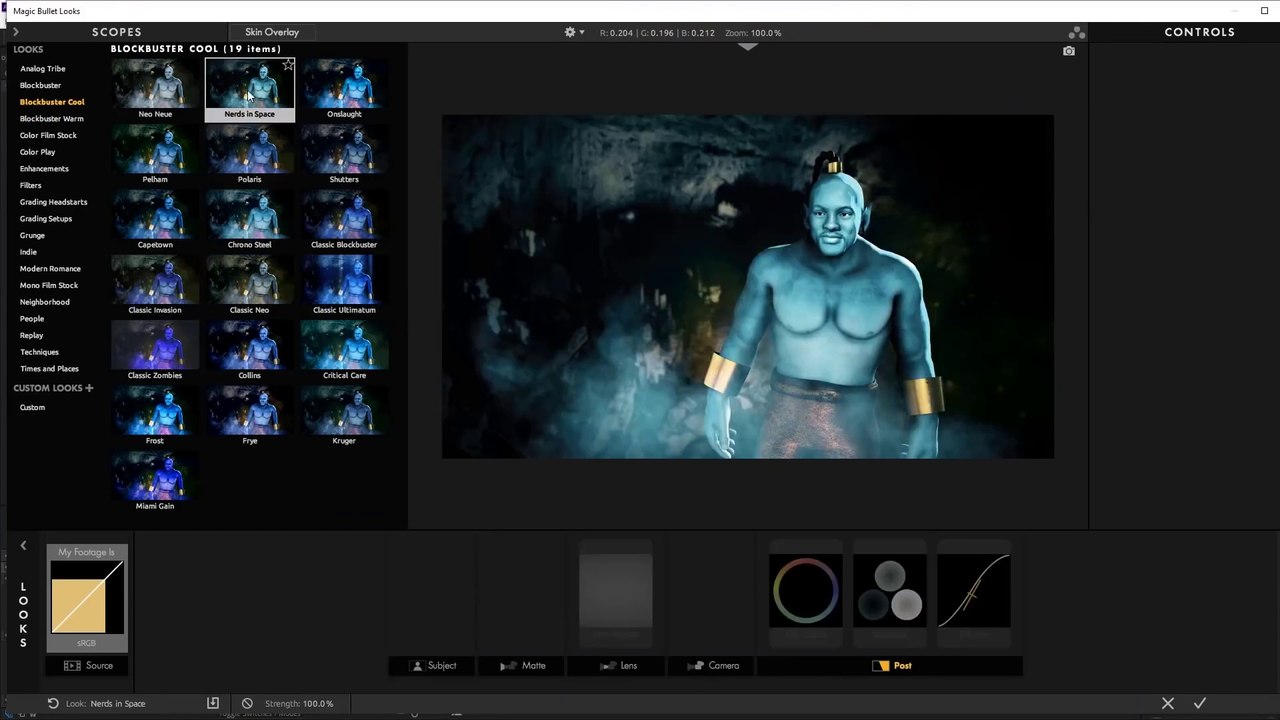Open the Analog Tribe looks category
This screenshot has height=720, width=1280.
point(42,69)
